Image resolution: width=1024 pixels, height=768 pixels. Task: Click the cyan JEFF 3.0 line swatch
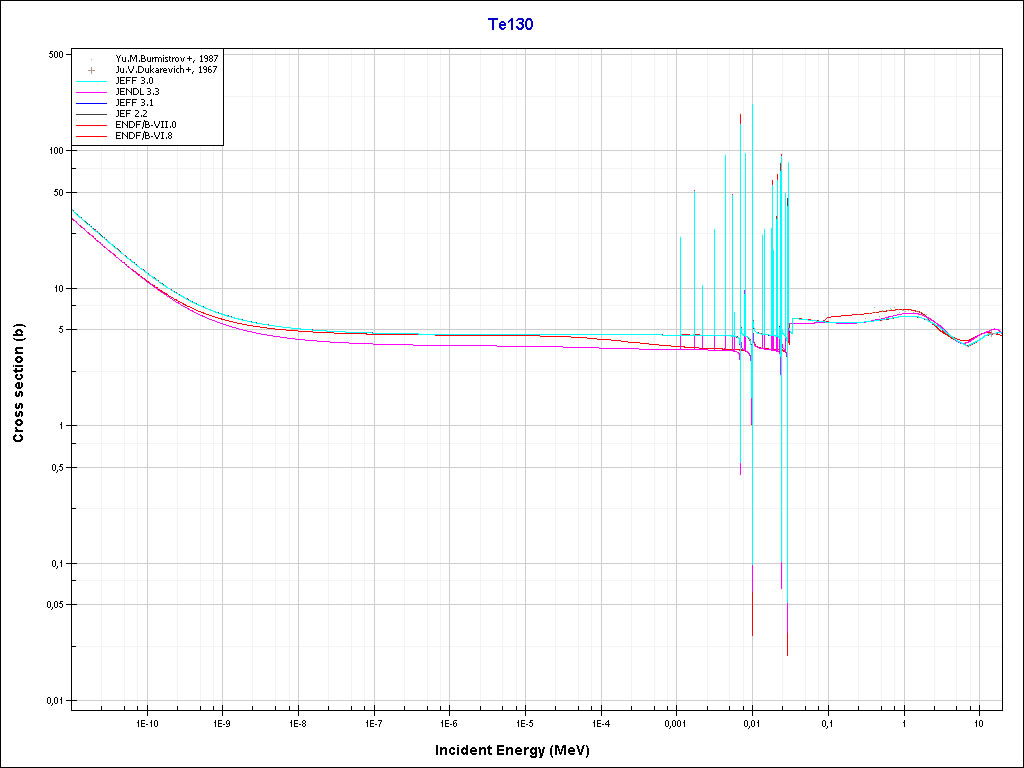tap(91, 81)
